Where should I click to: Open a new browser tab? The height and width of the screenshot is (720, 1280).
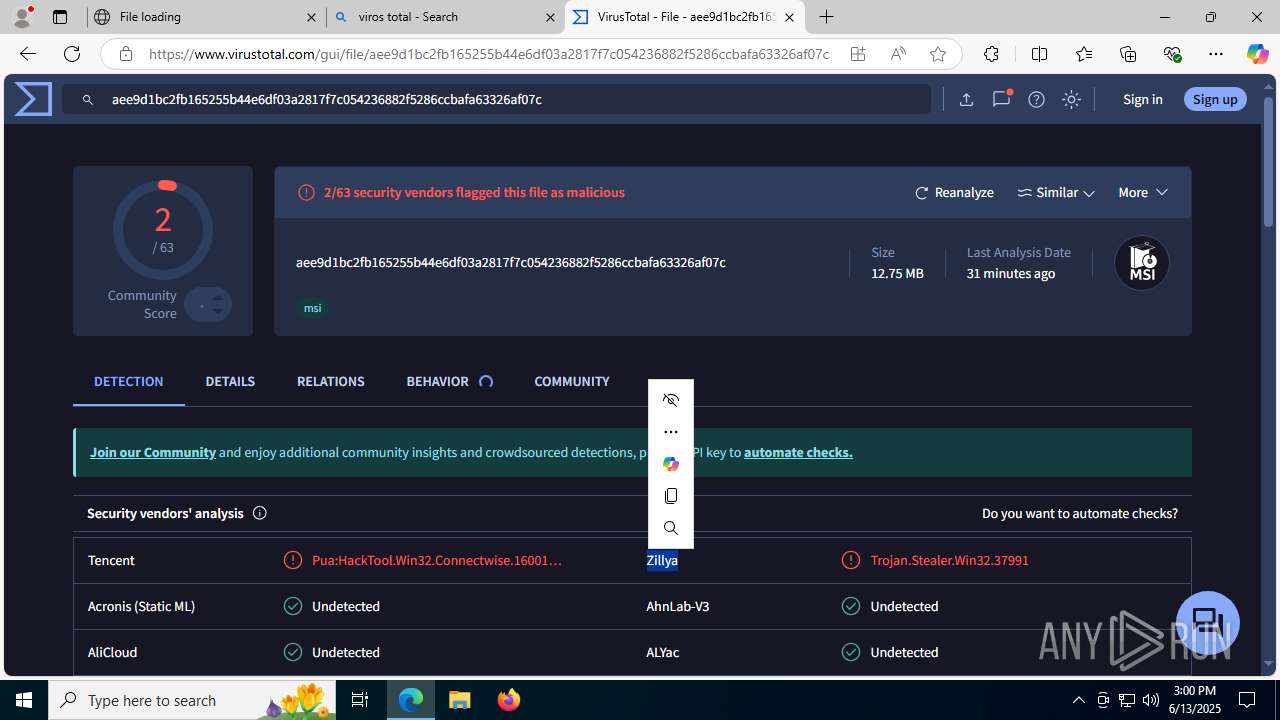coord(826,17)
